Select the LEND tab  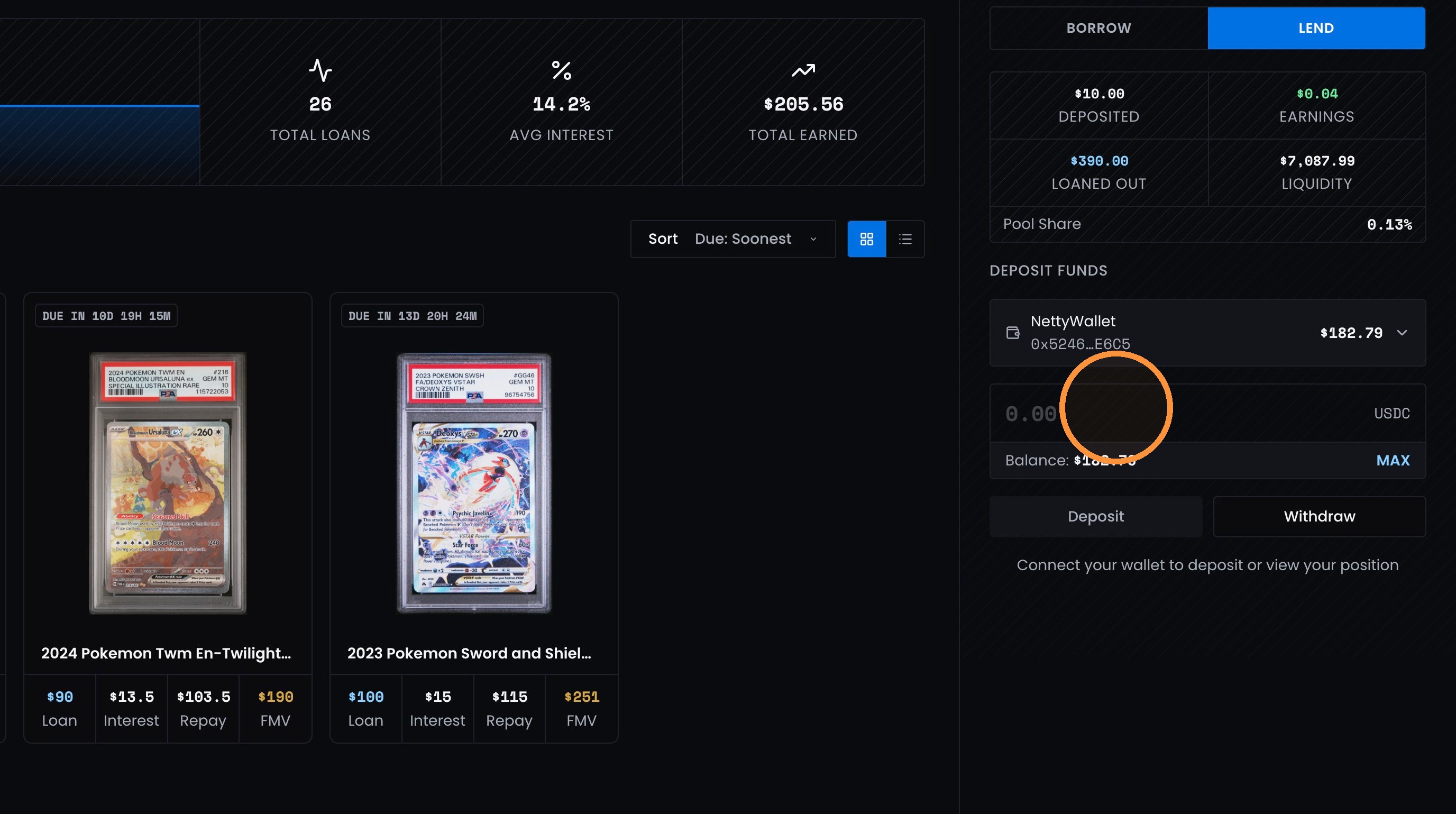click(x=1316, y=28)
